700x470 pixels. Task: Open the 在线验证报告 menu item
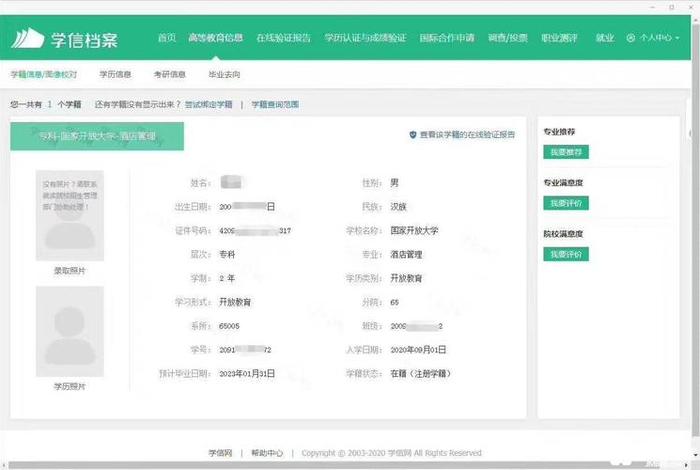[283, 37]
